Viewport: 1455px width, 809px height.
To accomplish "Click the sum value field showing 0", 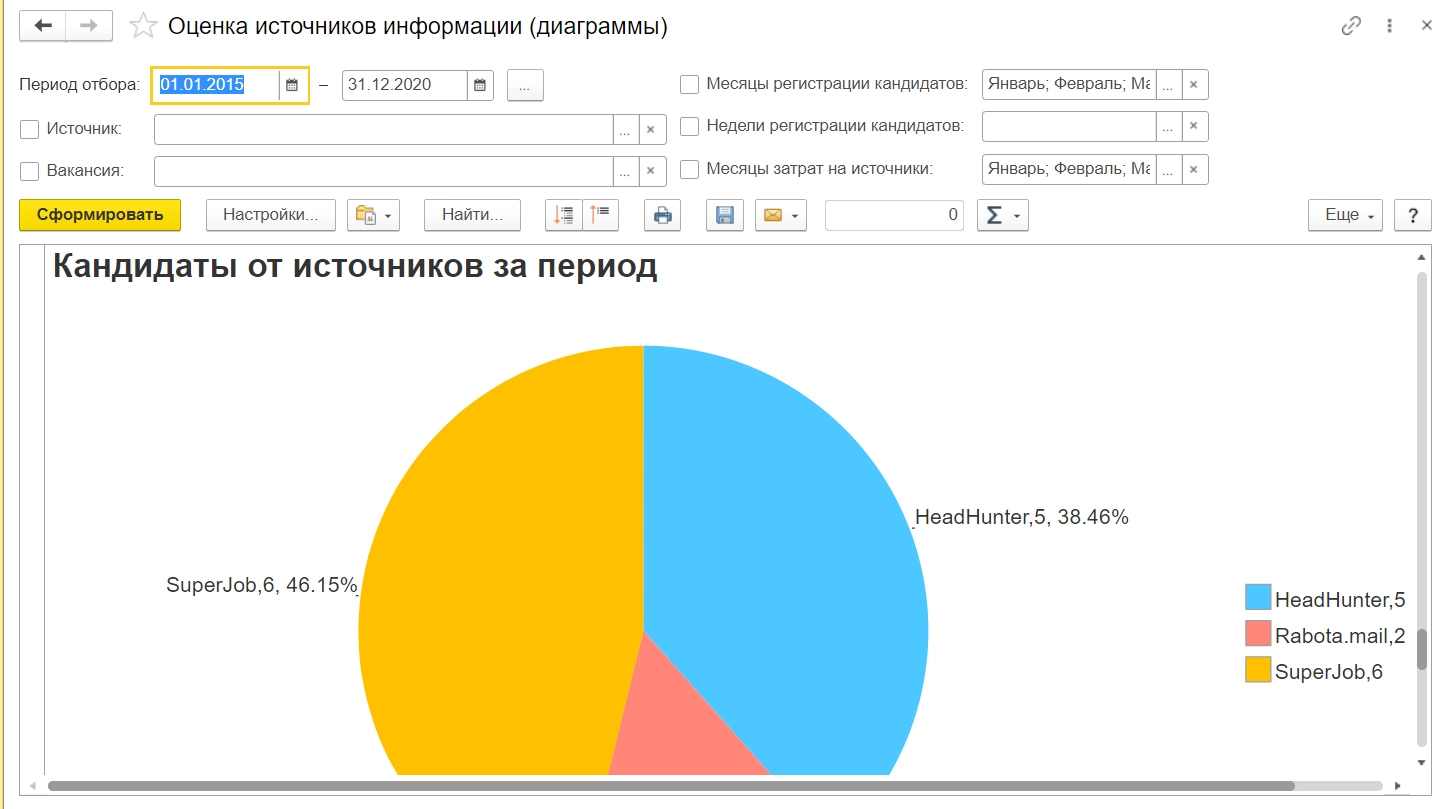I will point(894,215).
